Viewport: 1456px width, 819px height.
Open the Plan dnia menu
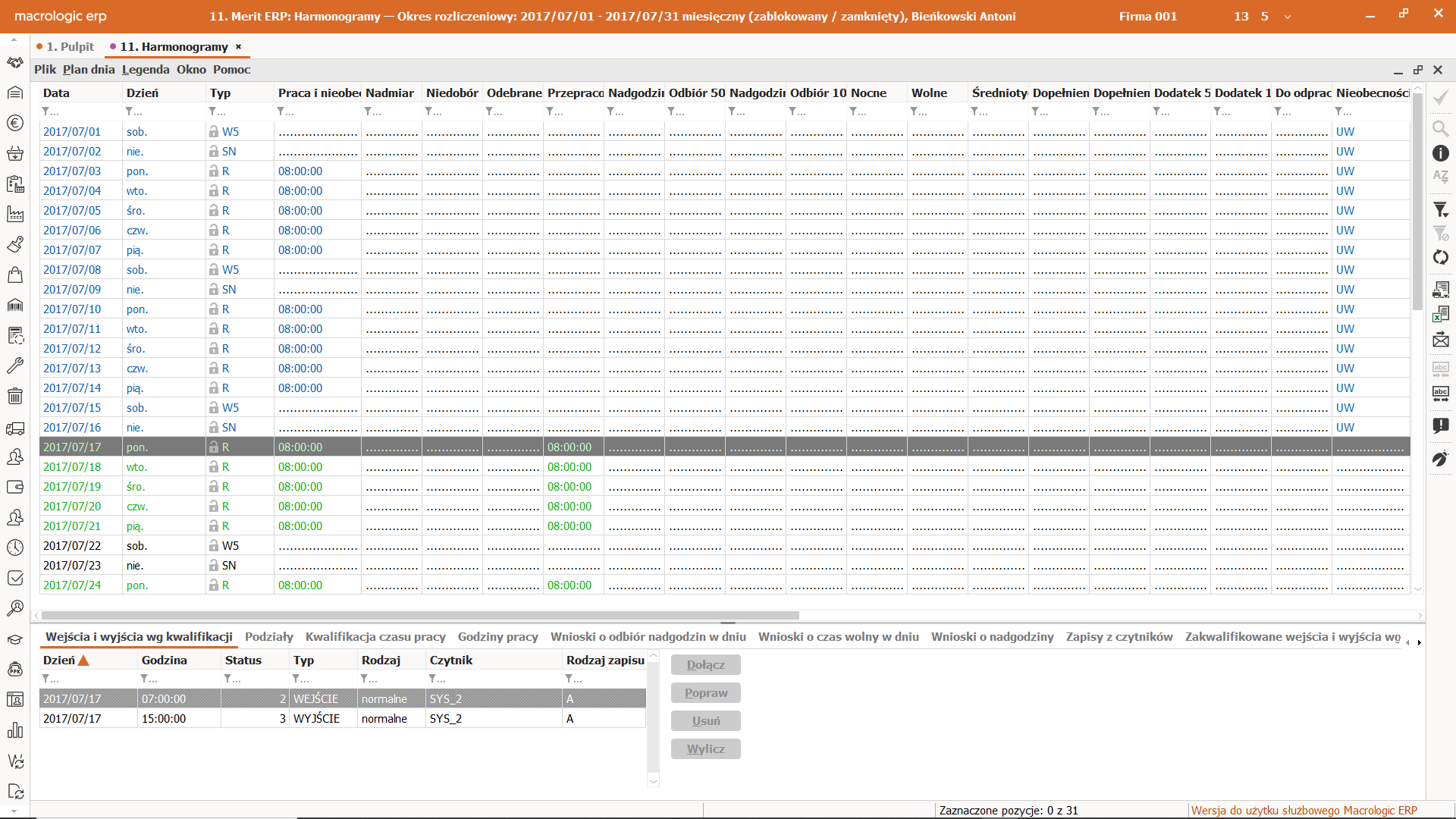pos(89,69)
